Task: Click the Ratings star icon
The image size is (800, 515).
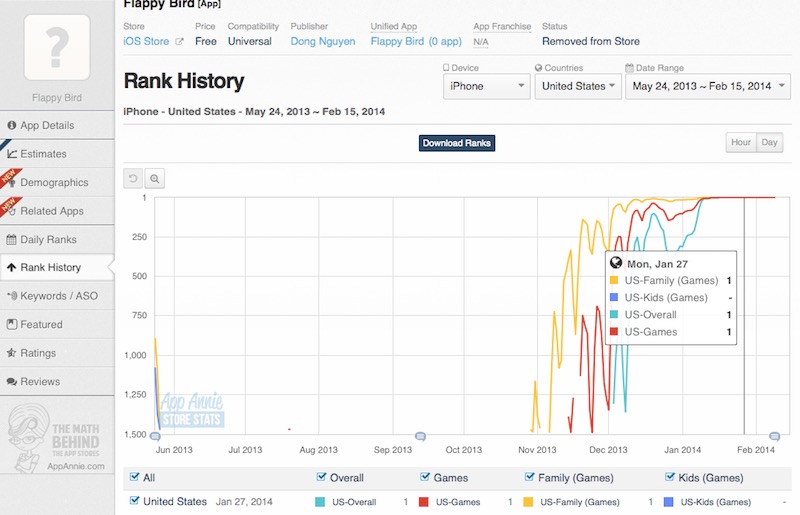Action: pyautogui.click(x=11, y=353)
